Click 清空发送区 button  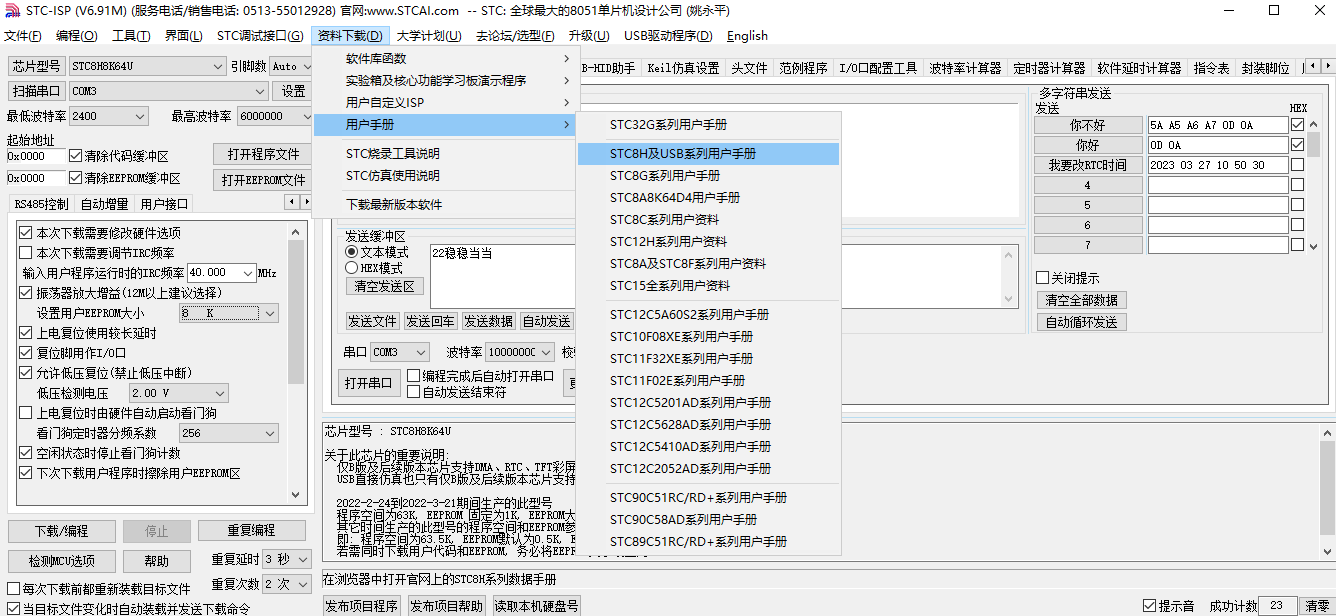[385, 286]
